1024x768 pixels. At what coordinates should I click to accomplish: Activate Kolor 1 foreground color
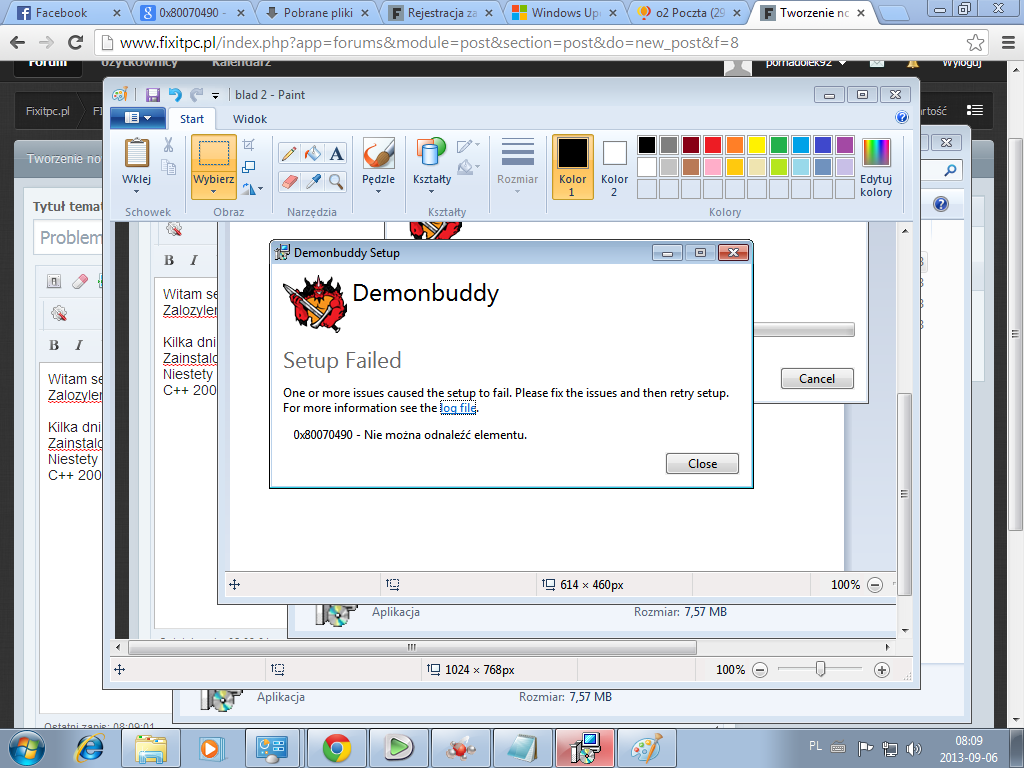[x=572, y=167]
